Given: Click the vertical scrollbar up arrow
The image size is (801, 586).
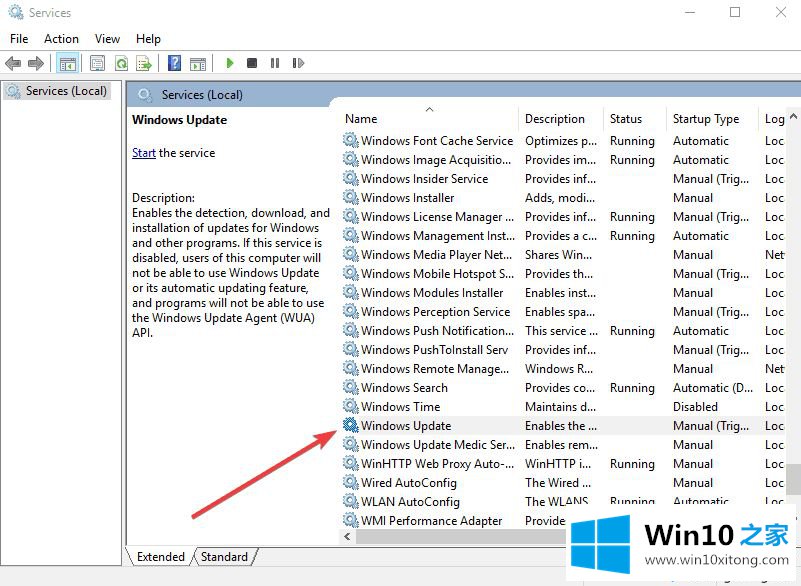Looking at the screenshot, I should 793,116.
